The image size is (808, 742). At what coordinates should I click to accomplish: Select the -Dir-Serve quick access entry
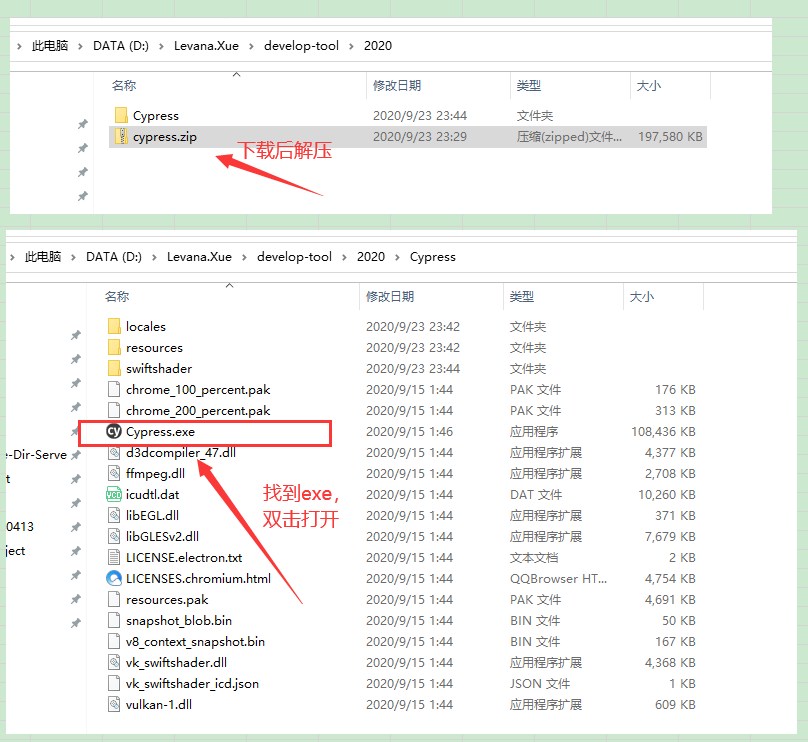[37, 455]
